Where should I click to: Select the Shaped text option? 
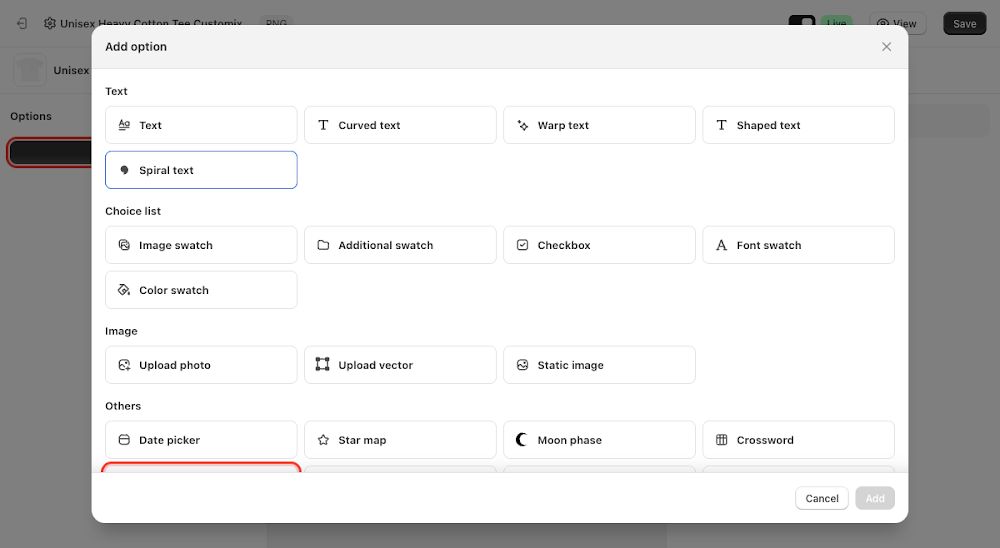(798, 125)
